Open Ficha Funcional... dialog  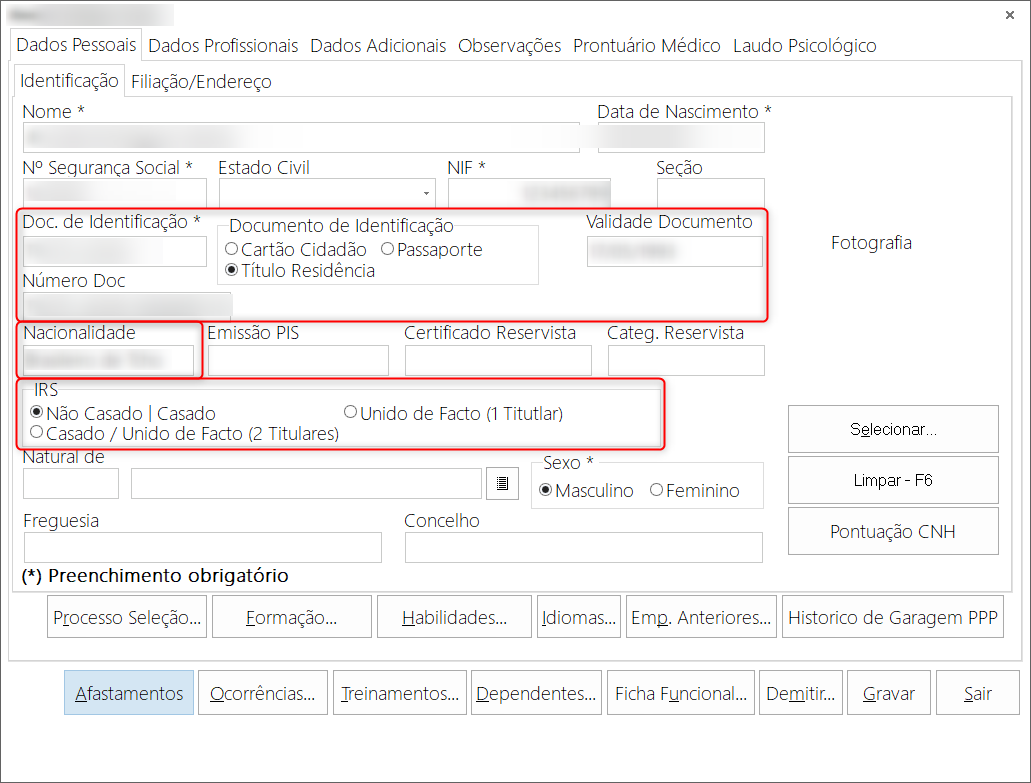[681, 693]
